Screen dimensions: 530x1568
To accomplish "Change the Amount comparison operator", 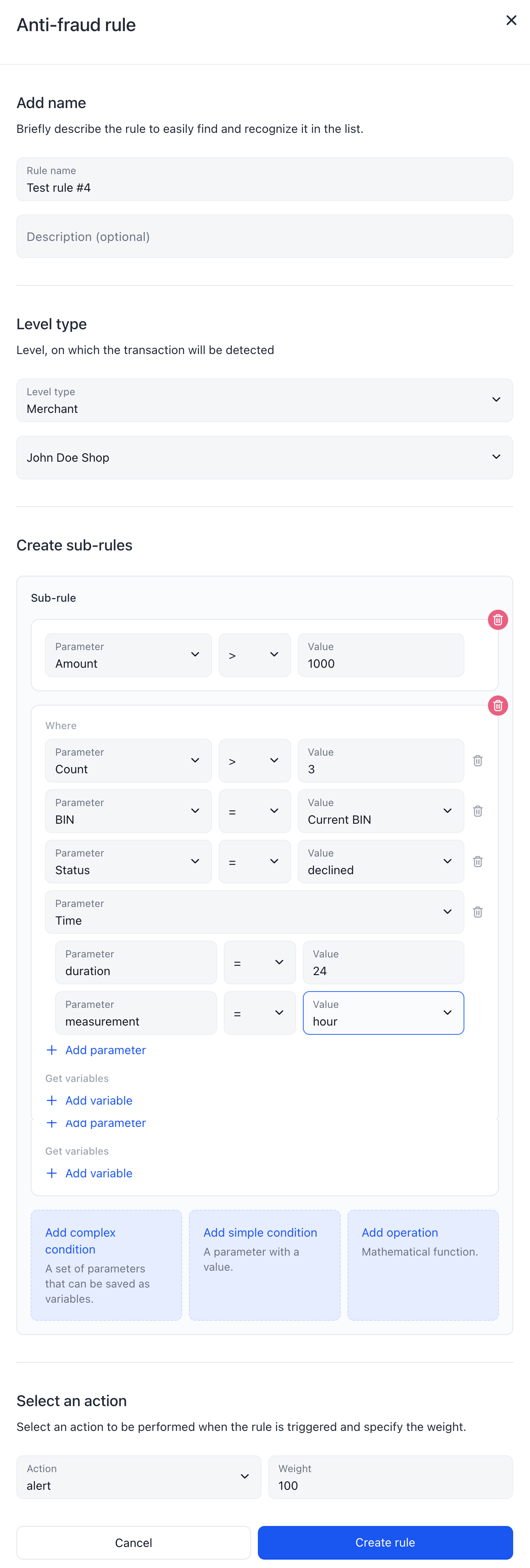I will point(254,655).
